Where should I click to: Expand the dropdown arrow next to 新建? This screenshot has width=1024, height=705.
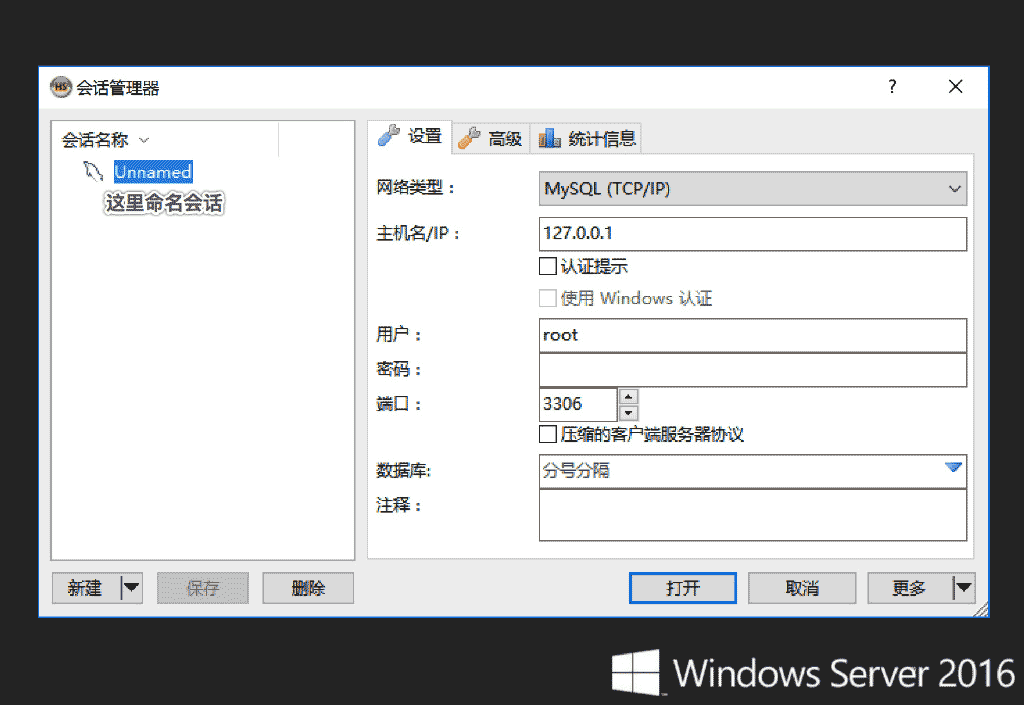[x=129, y=588]
